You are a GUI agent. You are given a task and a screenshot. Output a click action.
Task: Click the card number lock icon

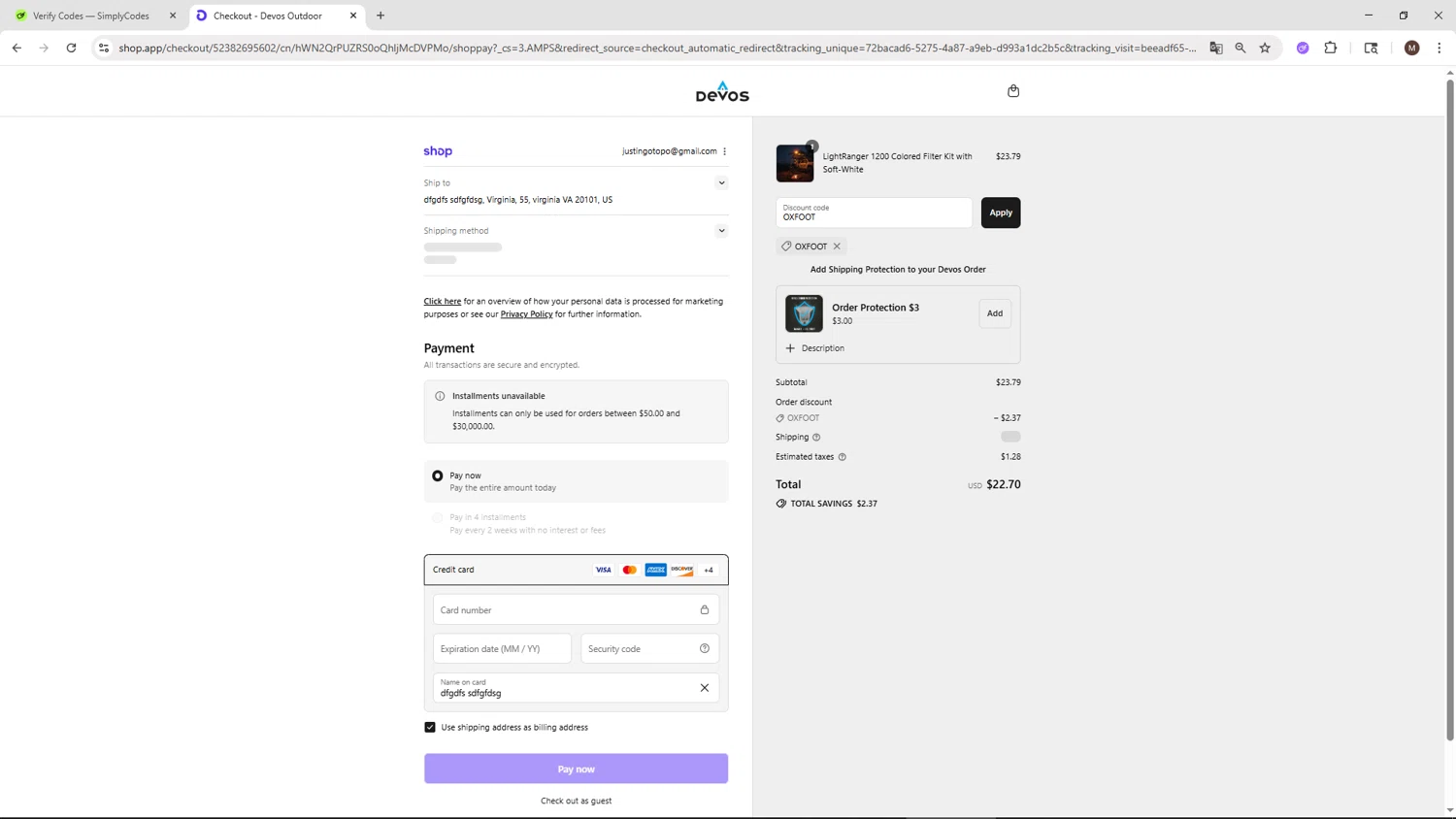click(x=705, y=610)
